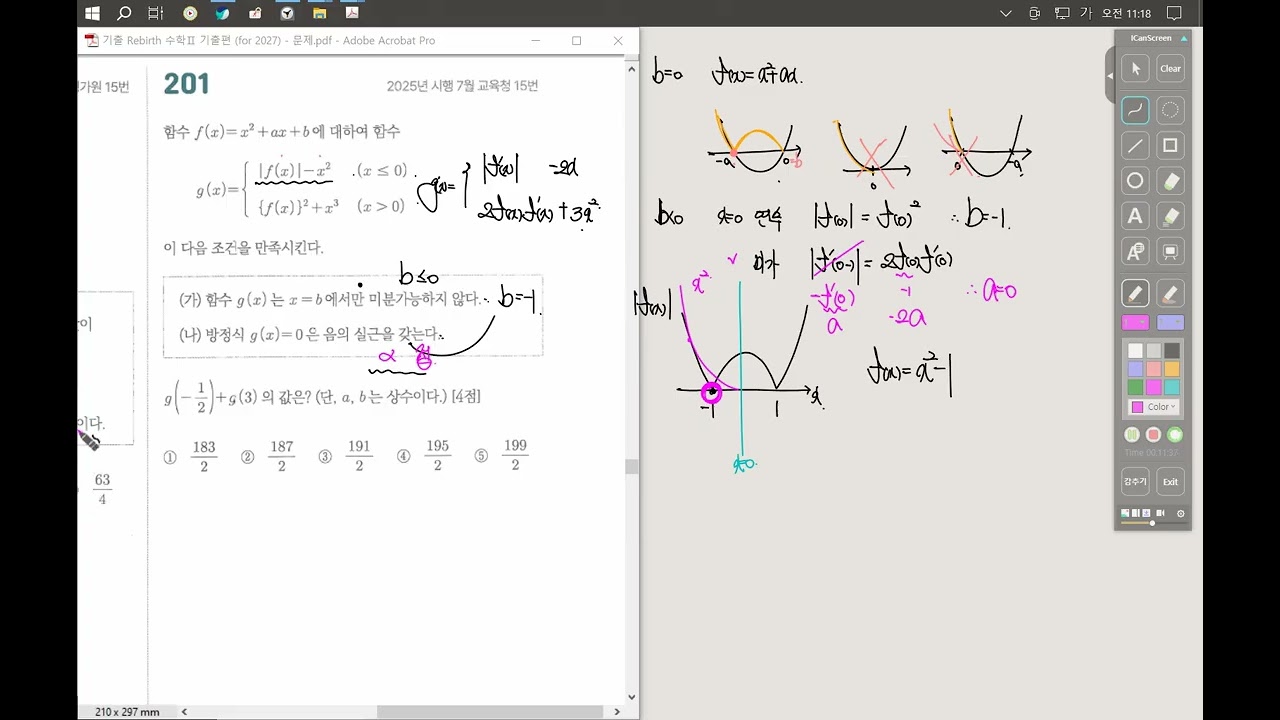Click the split-panel icon at toolbar bottom
Screen dimensions: 1280x720
pyautogui.click(x=1136, y=513)
